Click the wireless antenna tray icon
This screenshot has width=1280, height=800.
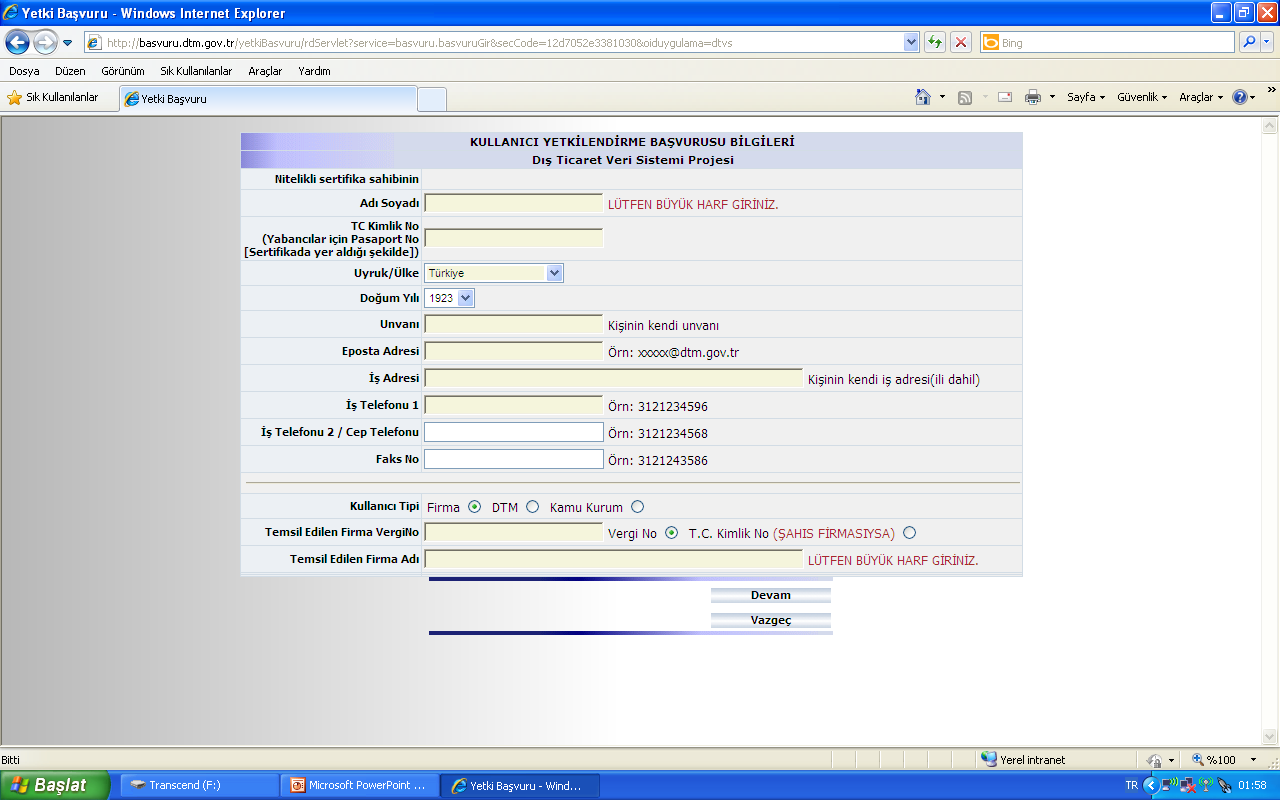click(1206, 785)
